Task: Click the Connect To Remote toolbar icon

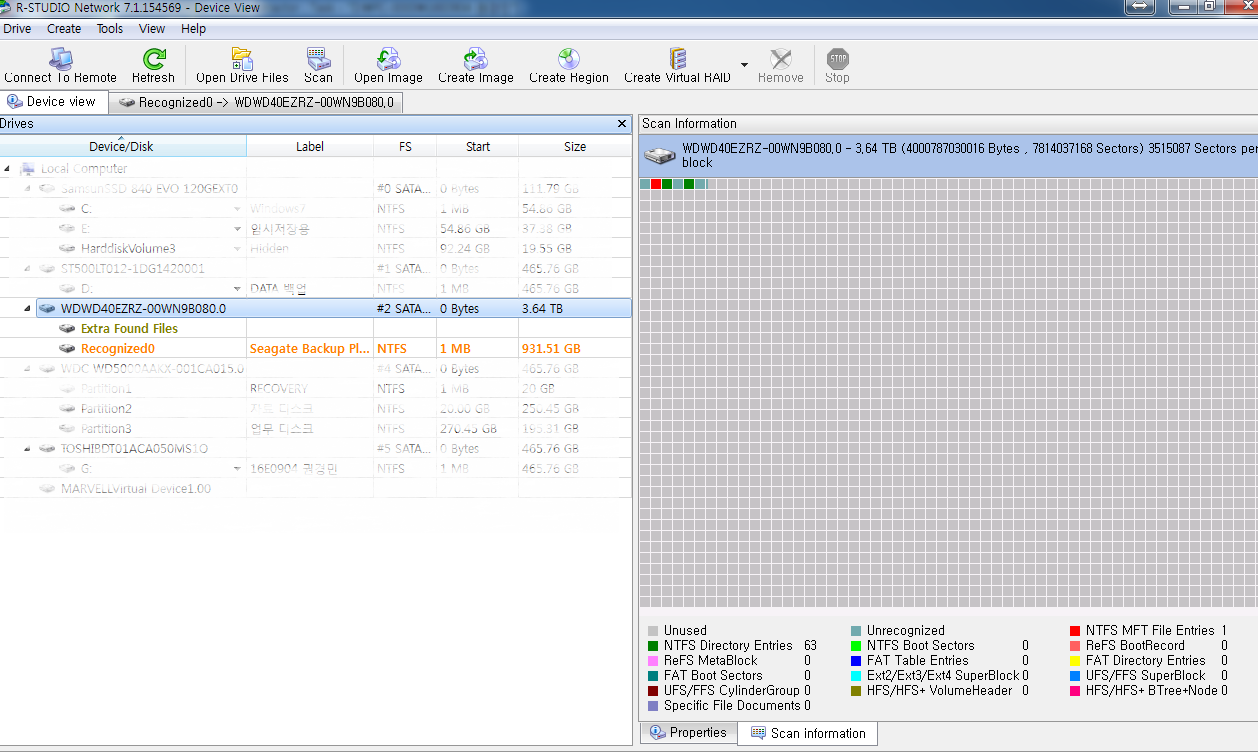Action: coord(60,59)
